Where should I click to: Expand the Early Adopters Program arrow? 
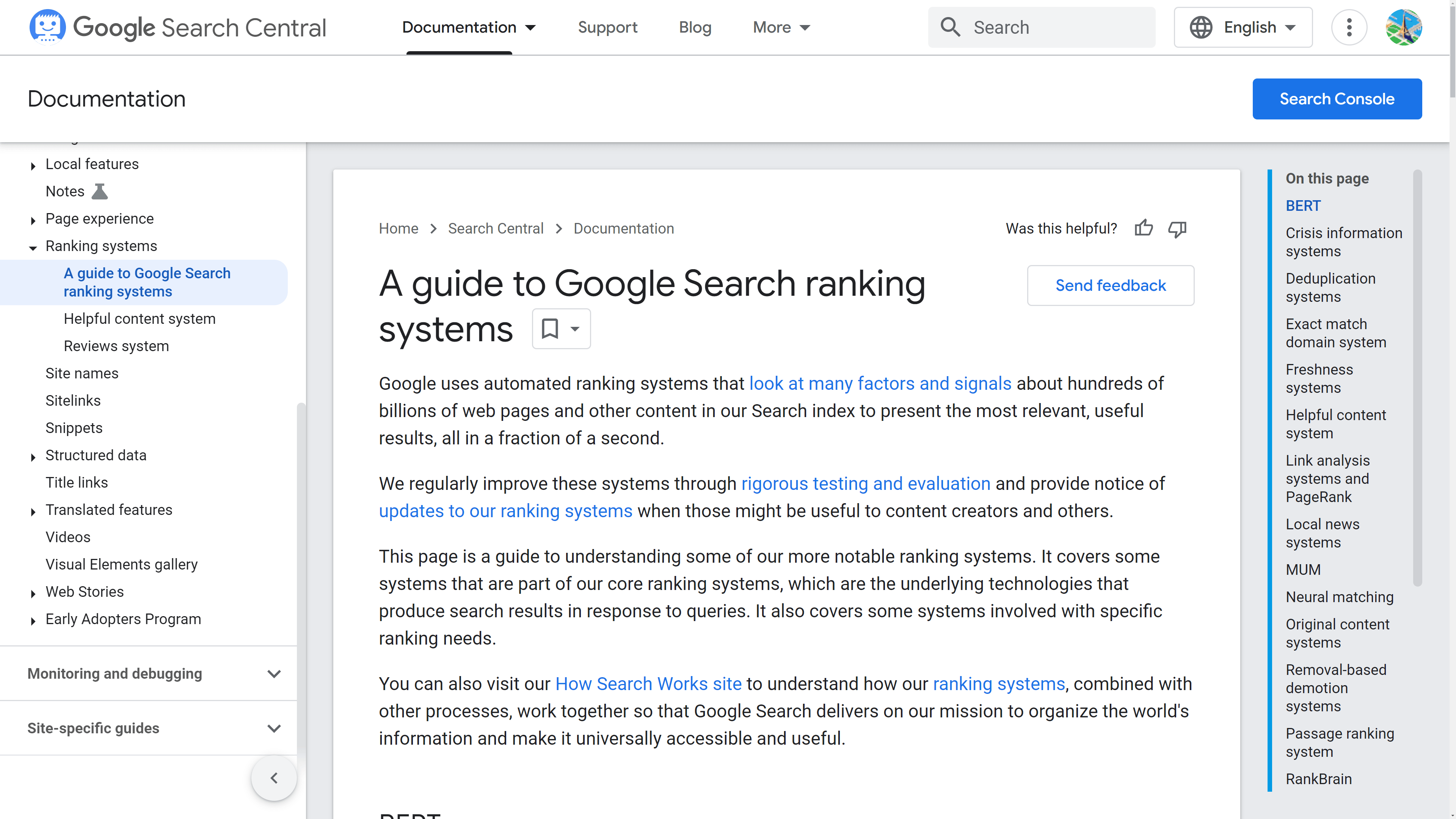coord(33,621)
